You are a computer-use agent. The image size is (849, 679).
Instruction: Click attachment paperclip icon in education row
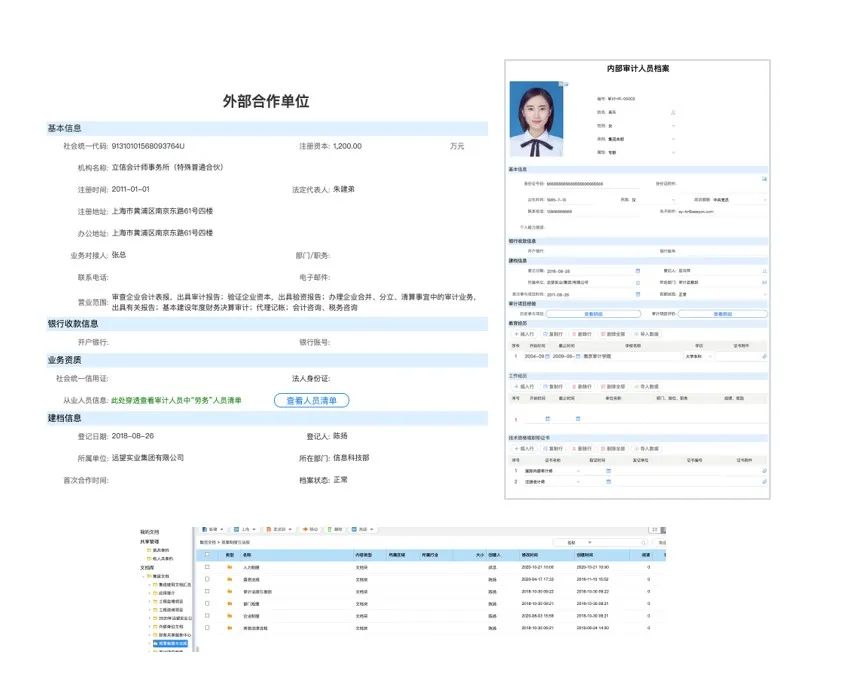pyautogui.click(x=763, y=355)
